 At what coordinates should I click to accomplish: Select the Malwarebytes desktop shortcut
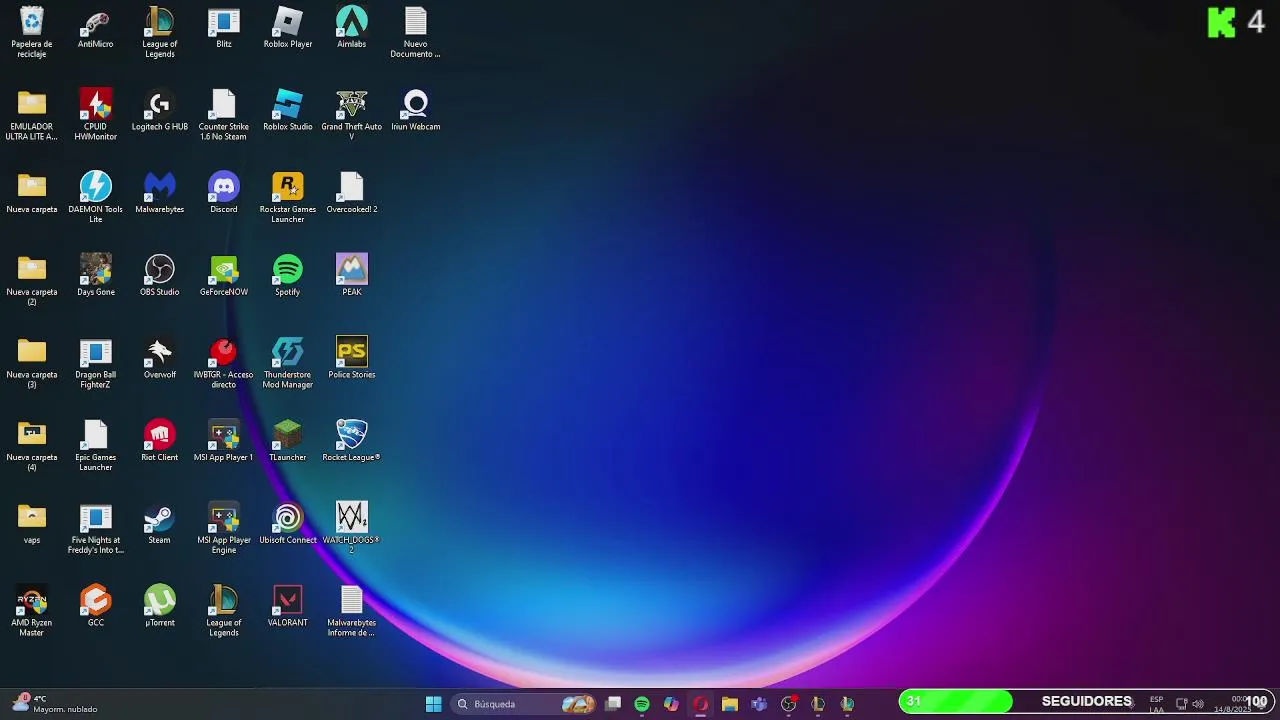[x=160, y=193]
